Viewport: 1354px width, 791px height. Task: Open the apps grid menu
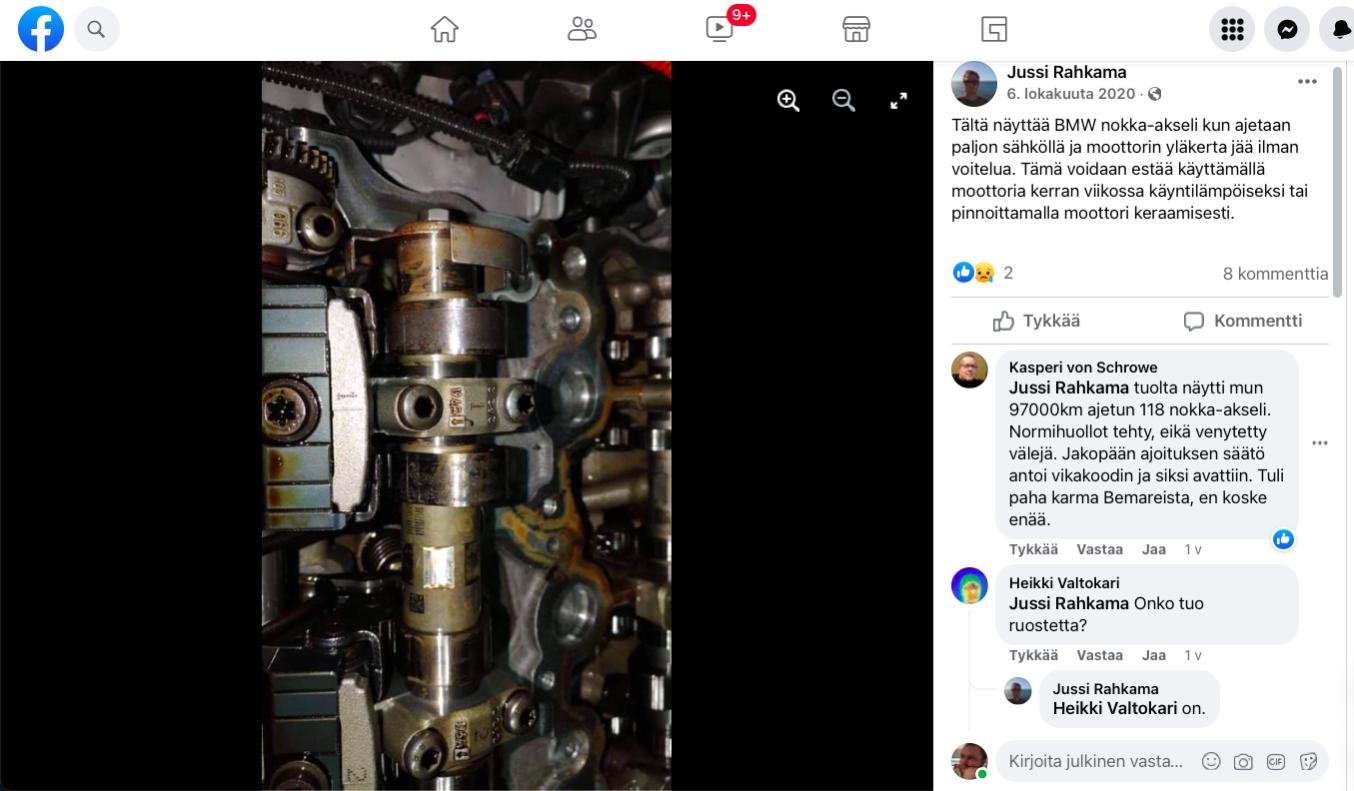click(1232, 30)
